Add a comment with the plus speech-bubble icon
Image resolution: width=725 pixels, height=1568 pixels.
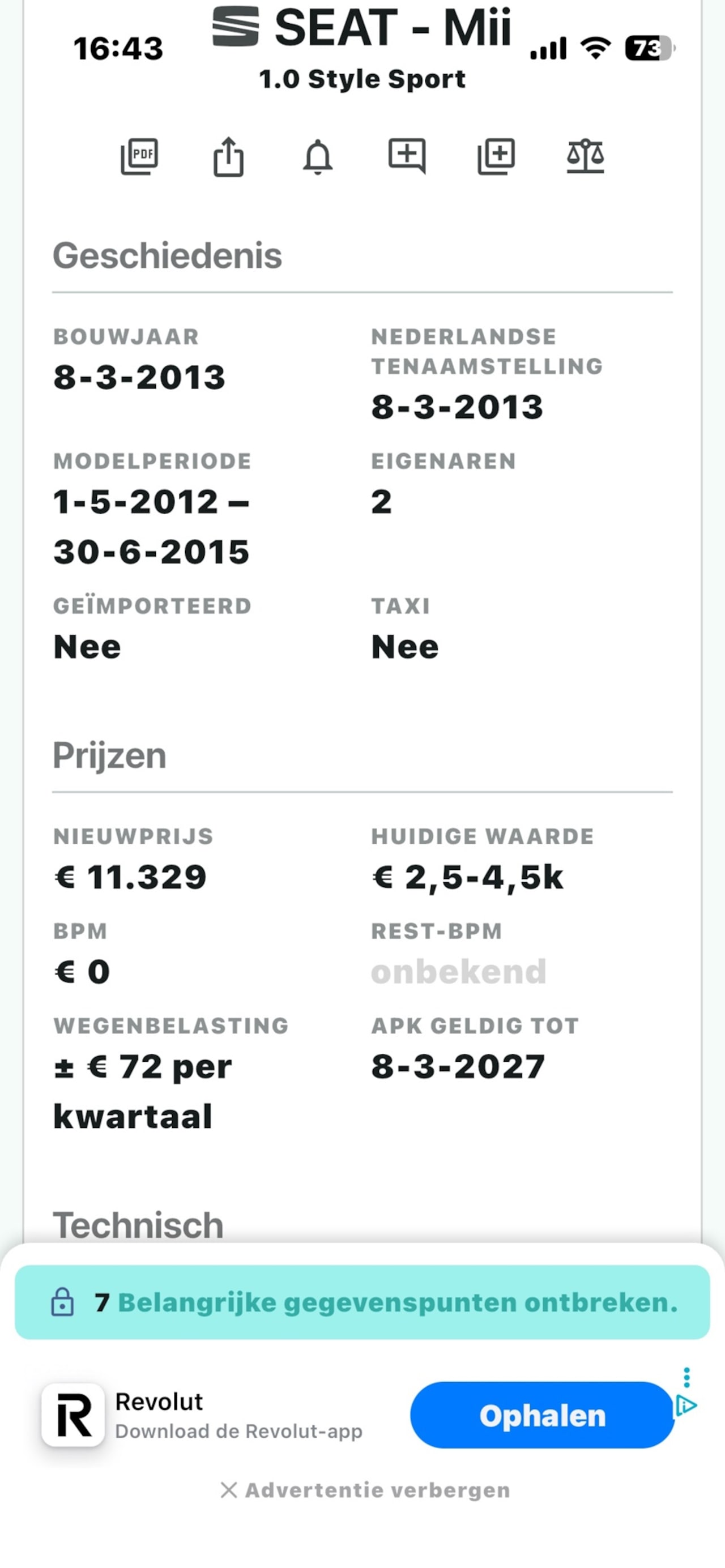pos(407,156)
